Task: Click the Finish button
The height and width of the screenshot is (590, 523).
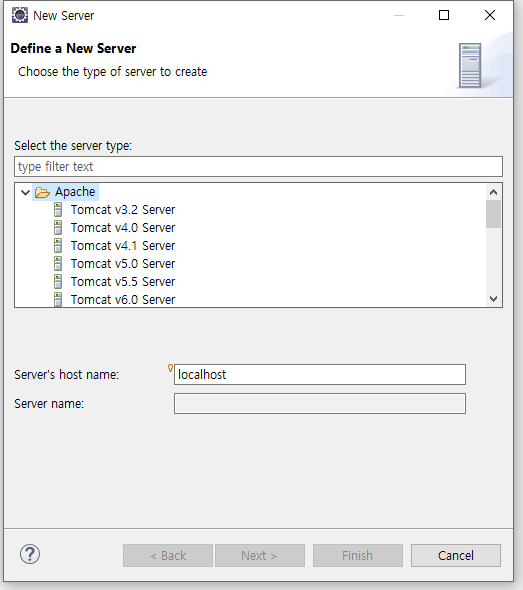Action: [357, 555]
